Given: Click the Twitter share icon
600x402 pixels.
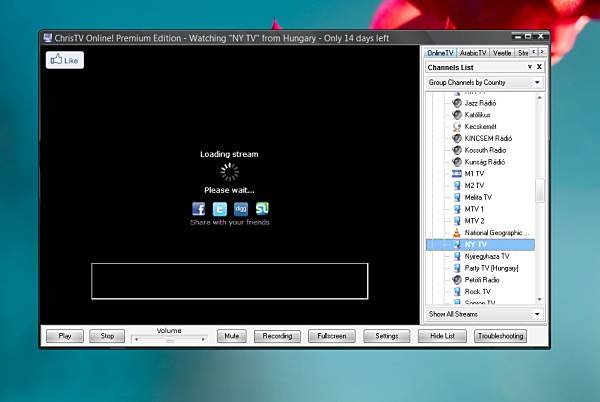Looking at the screenshot, I should (x=220, y=209).
